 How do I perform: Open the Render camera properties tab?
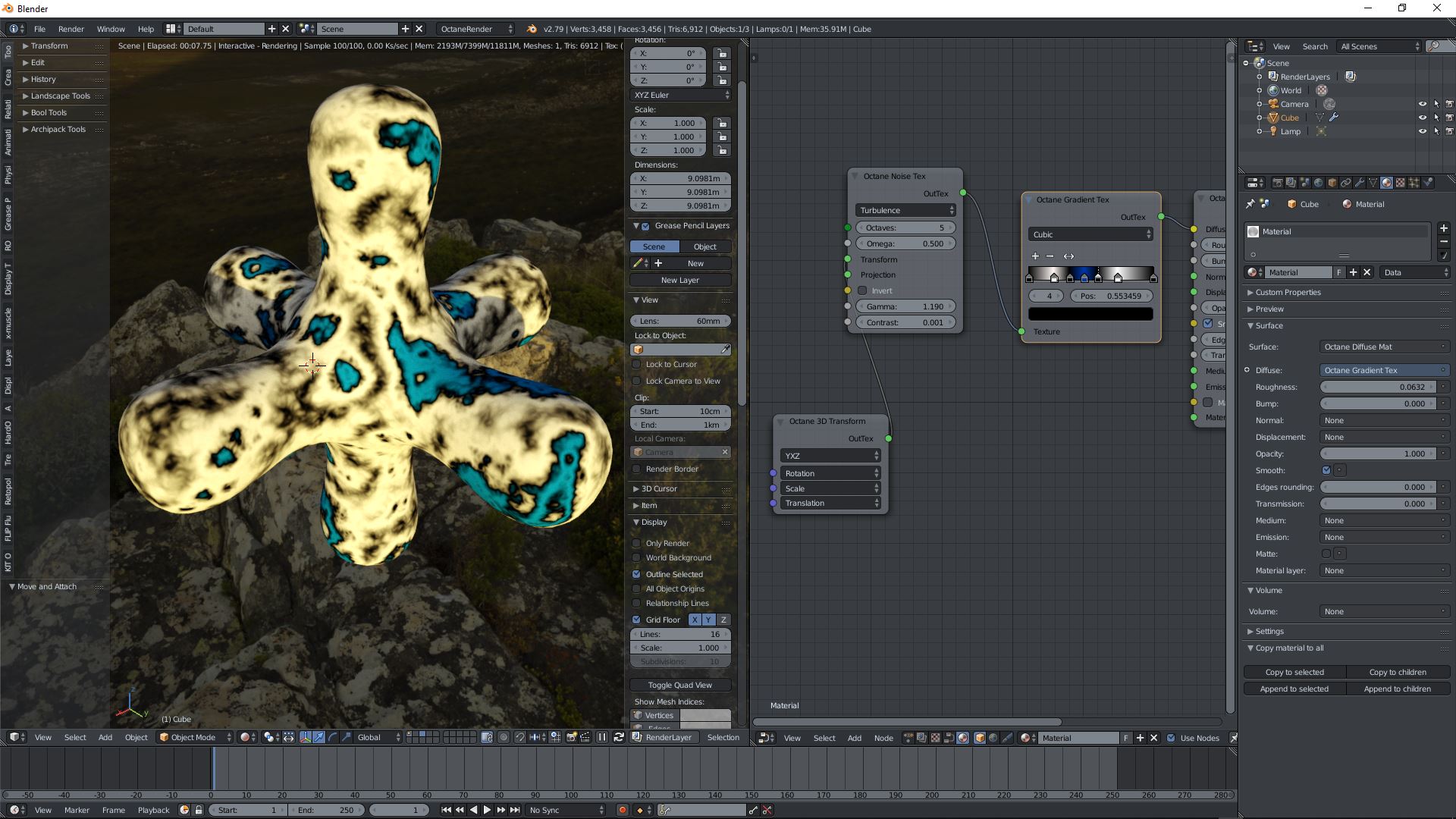1278,183
